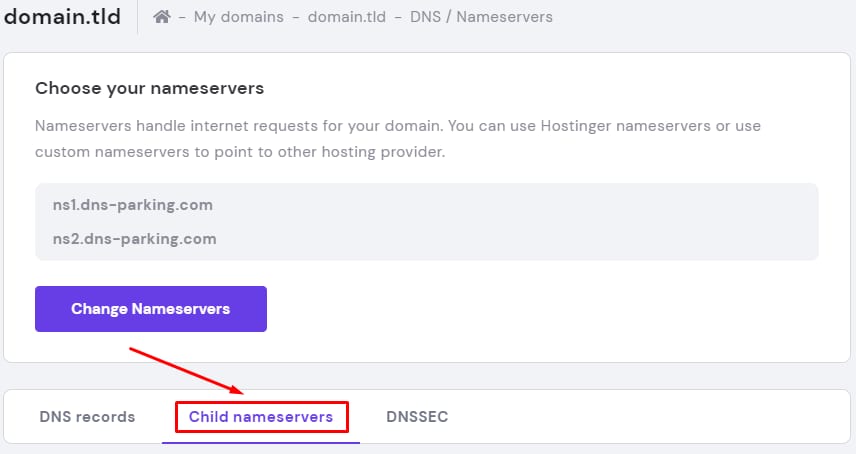The image size is (856, 454).
Task: Click DNS / Nameservers breadcrumb item
Action: [481, 17]
